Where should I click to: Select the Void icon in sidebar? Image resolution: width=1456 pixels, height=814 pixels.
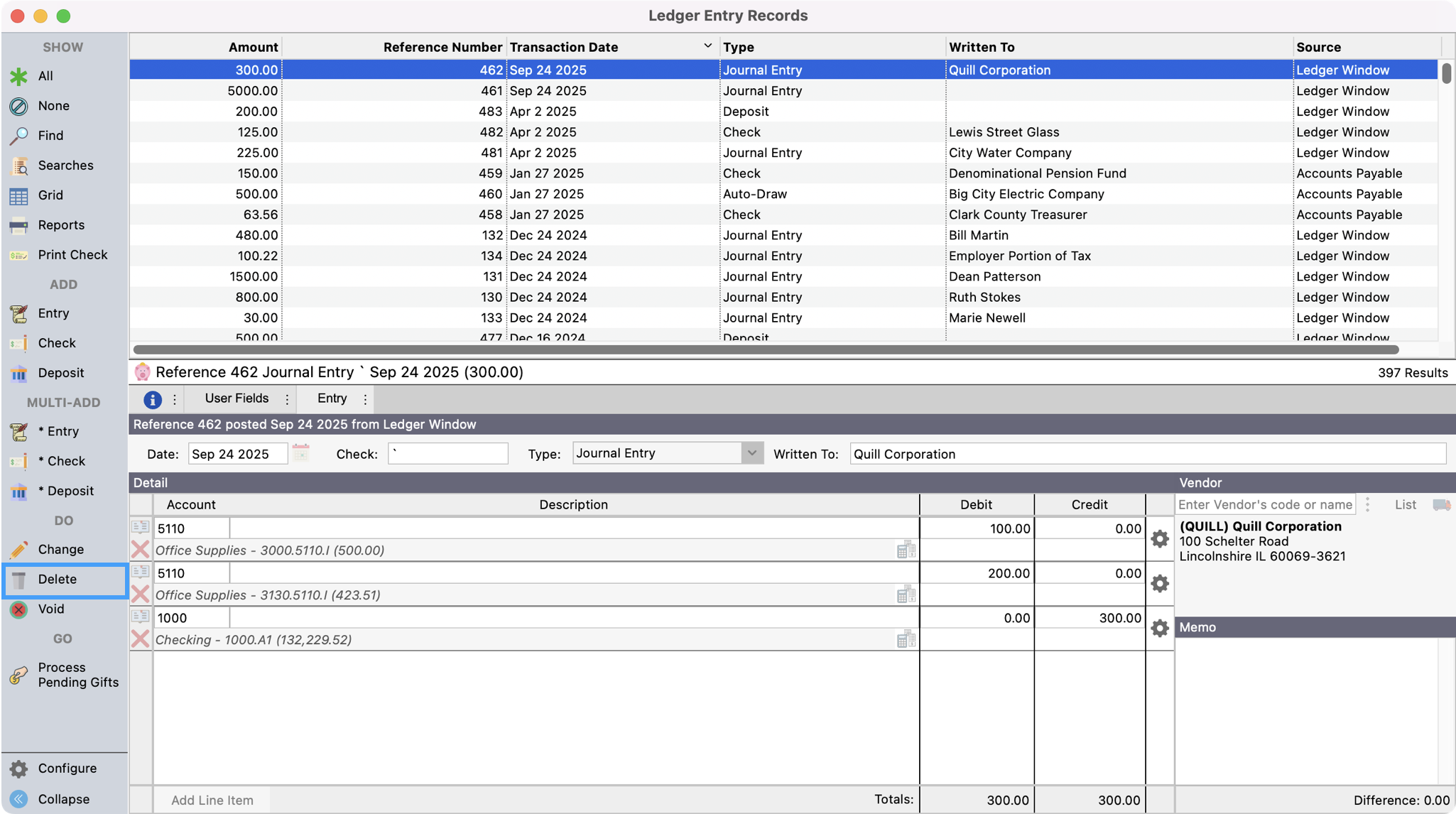coord(19,609)
